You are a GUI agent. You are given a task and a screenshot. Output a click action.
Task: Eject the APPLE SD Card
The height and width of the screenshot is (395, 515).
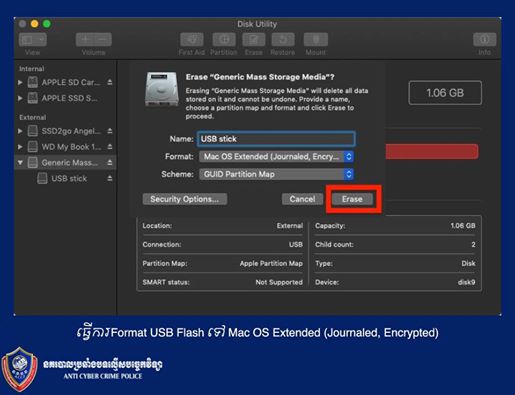pos(110,82)
